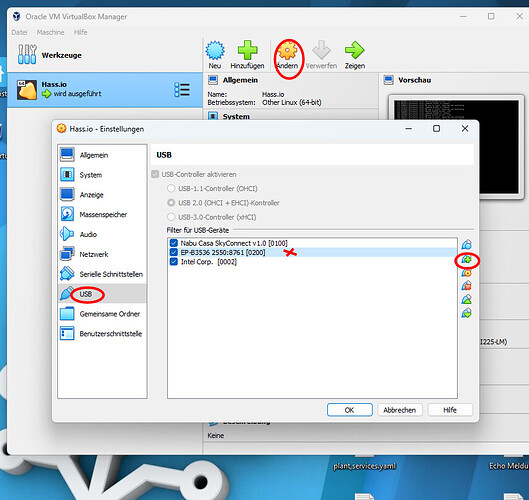
Task: Open the Netzwerk settings category
Action: tap(103, 254)
